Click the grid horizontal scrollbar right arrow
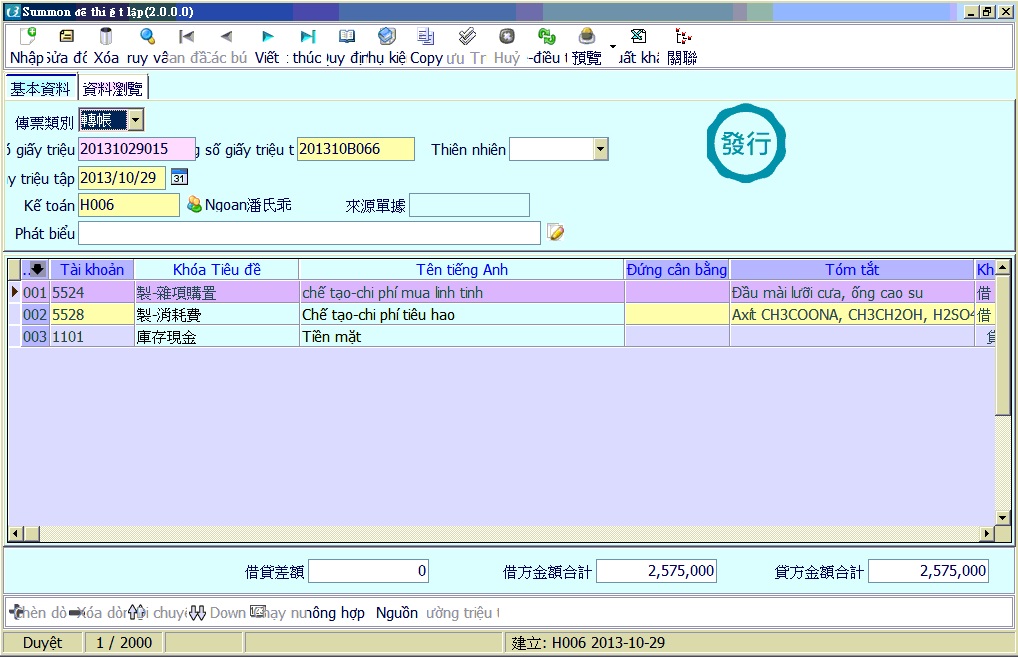The width and height of the screenshot is (1018, 657). (x=987, y=534)
